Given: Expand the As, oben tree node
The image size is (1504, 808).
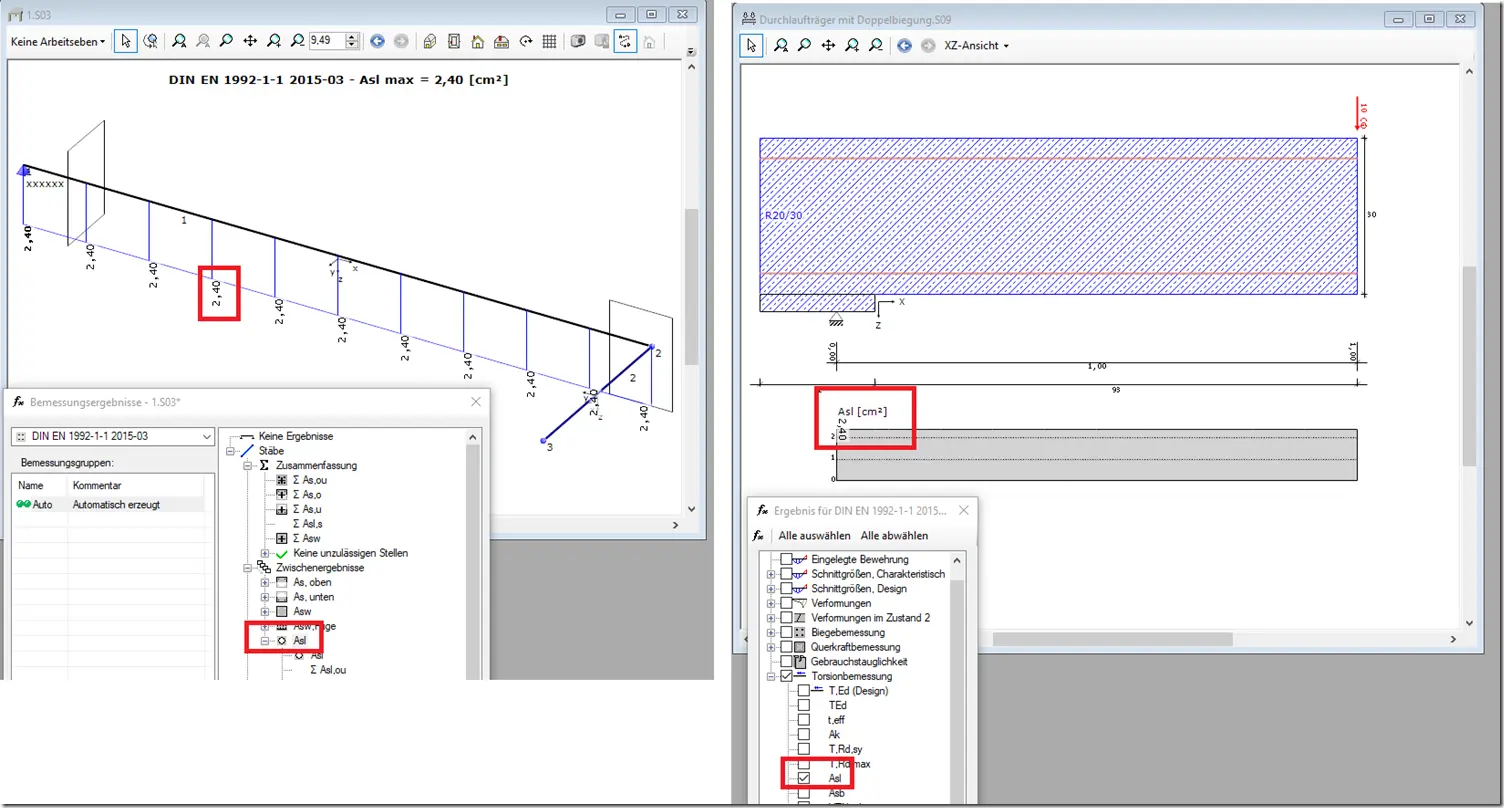Looking at the screenshot, I should click(x=265, y=583).
